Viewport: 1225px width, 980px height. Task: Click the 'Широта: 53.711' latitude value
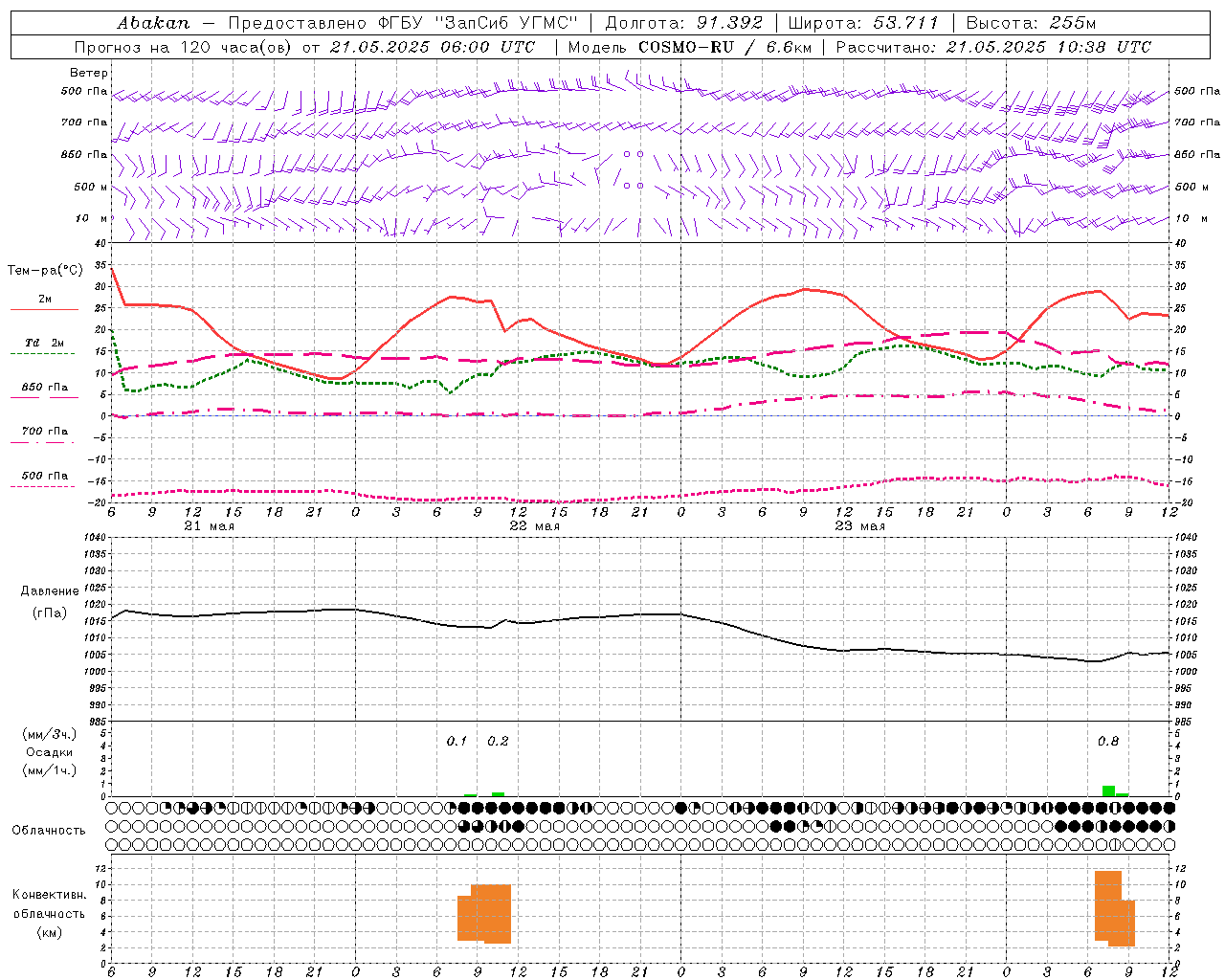[x=863, y=22]
